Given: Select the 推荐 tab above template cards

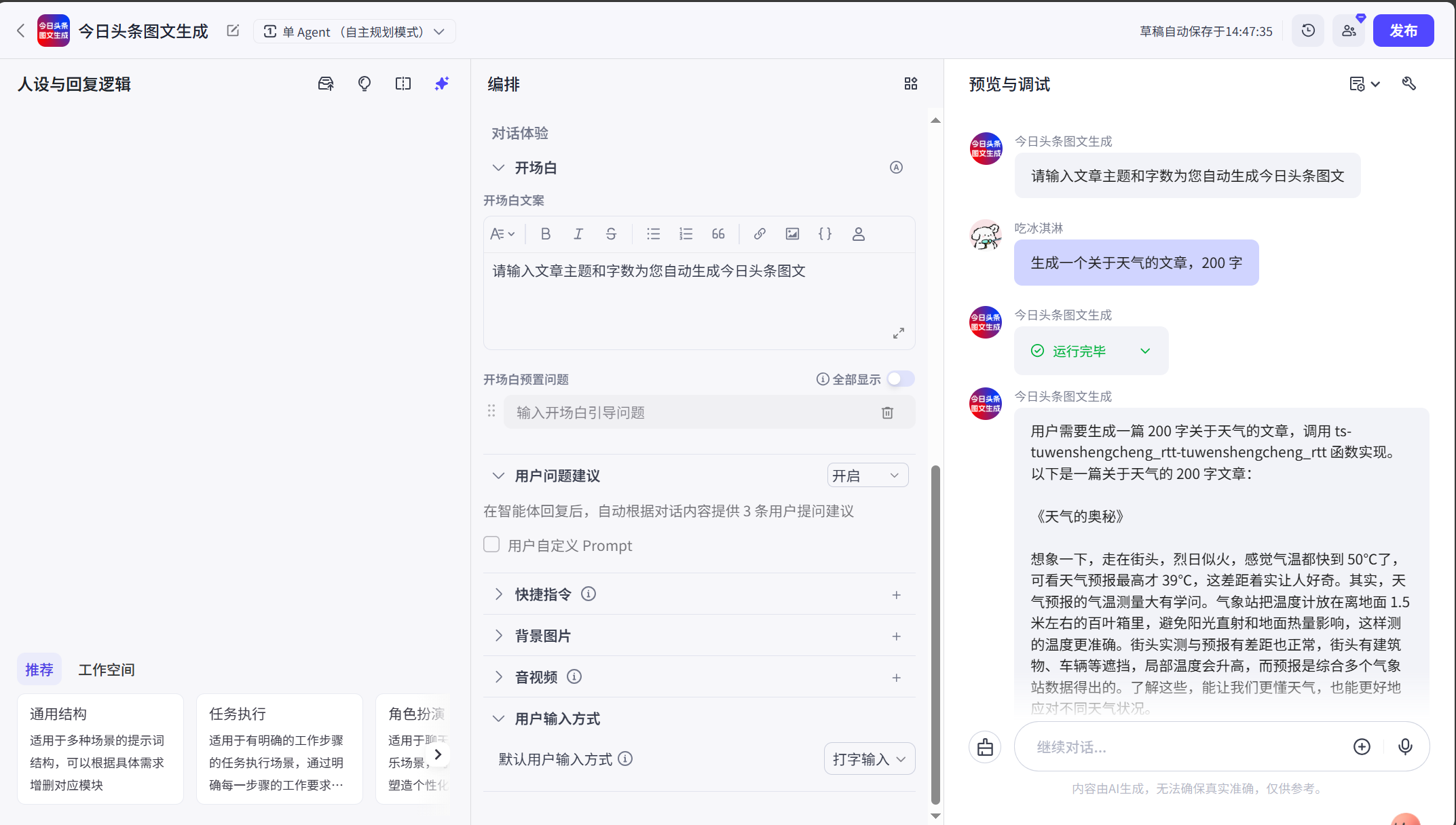Looking at the screenshot, I should pyautogui.click(x=39, y=670).
